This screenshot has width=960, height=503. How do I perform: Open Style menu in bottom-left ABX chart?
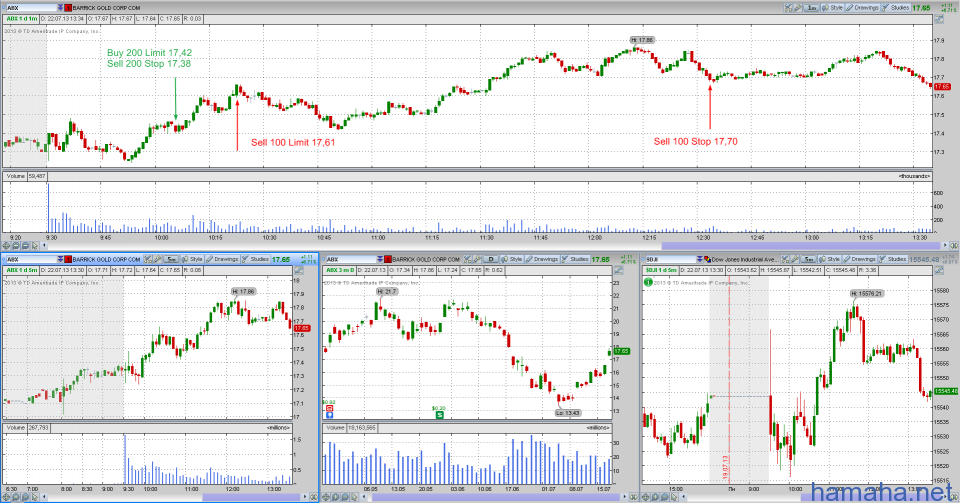pos(192,259)
